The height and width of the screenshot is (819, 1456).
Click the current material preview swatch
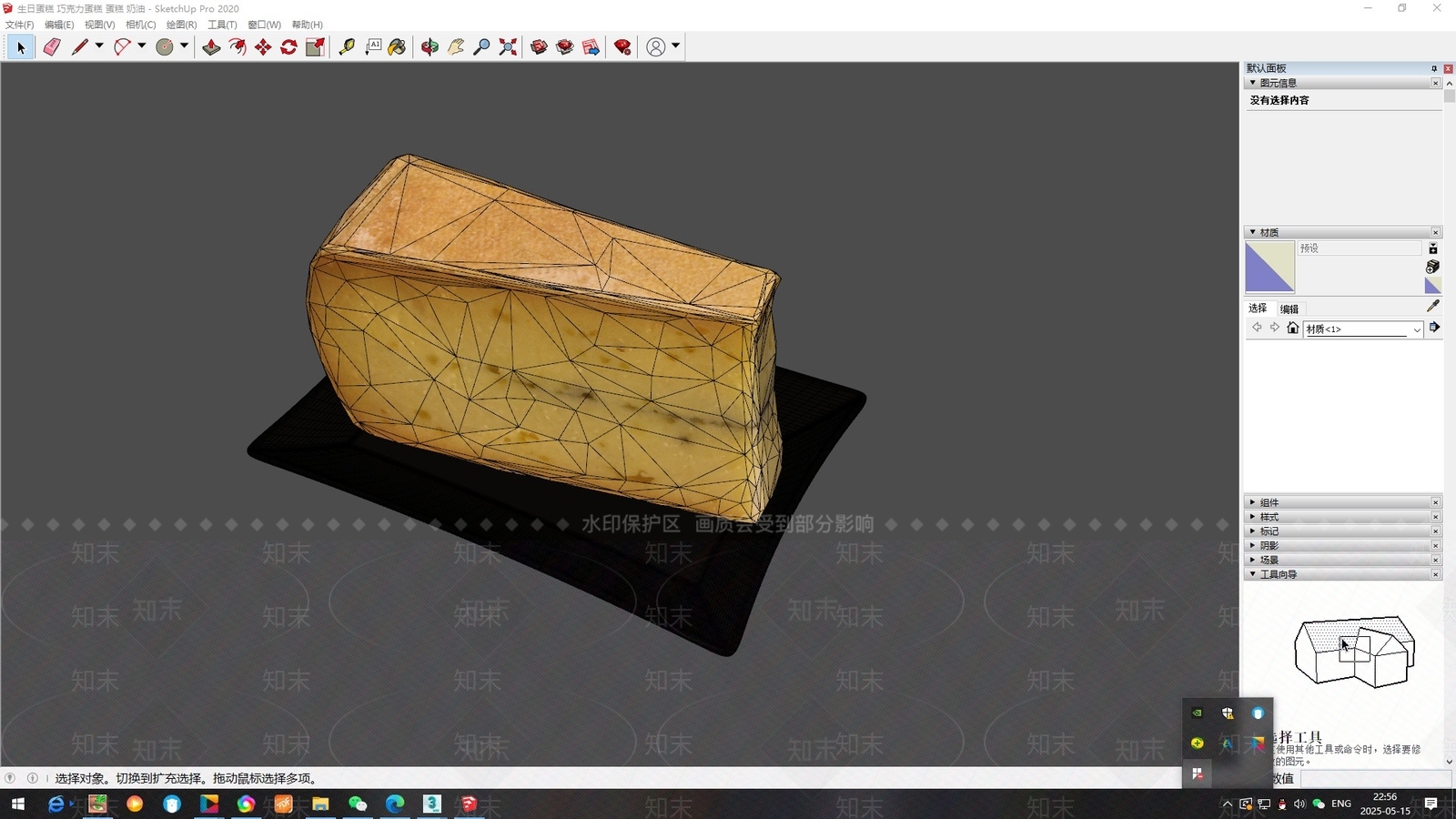click(1269, 268)
